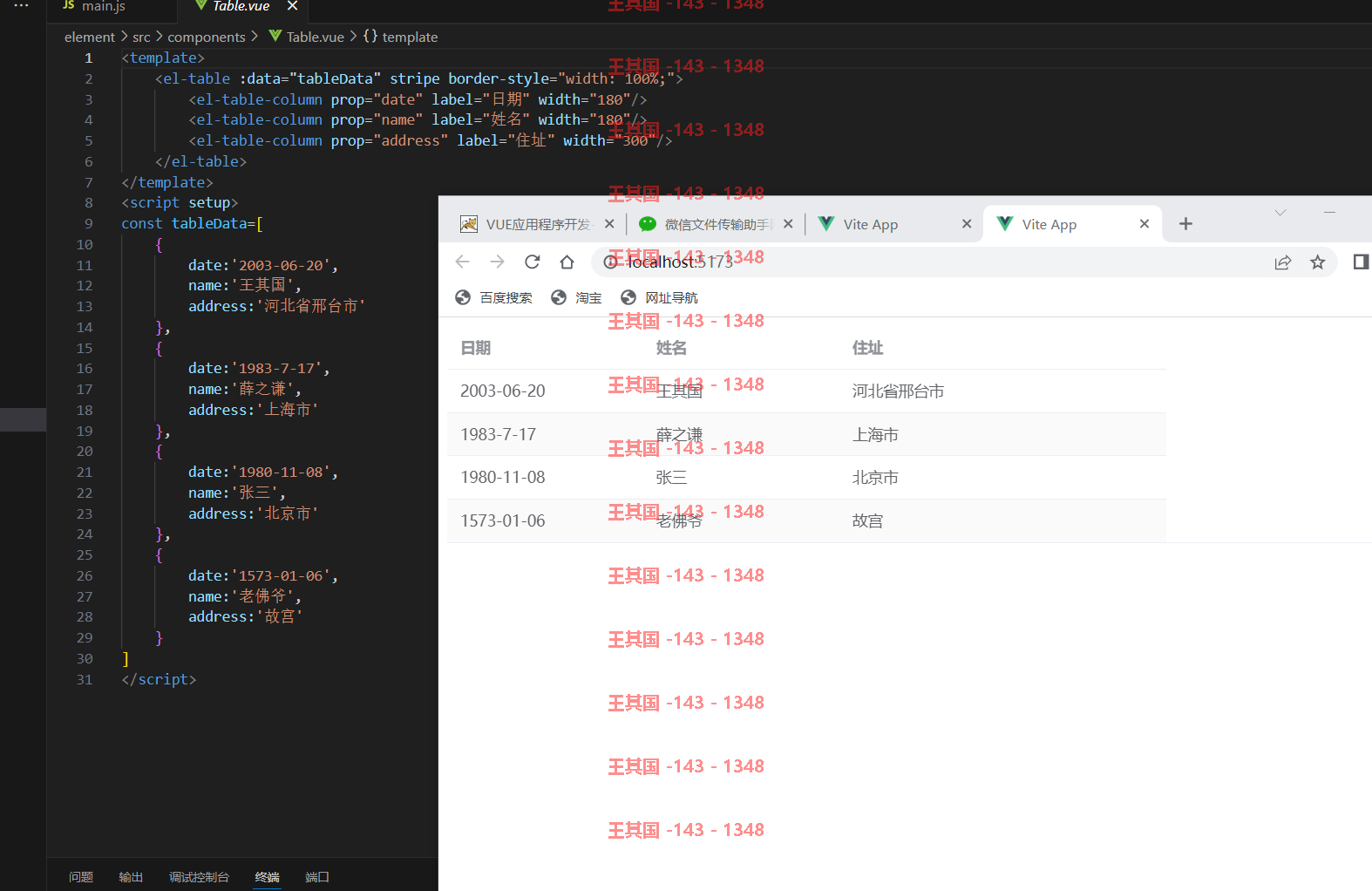Open the more actions ellipsis in sidebar
Viewport: 1372px width, 891px height.
point(22,5)
